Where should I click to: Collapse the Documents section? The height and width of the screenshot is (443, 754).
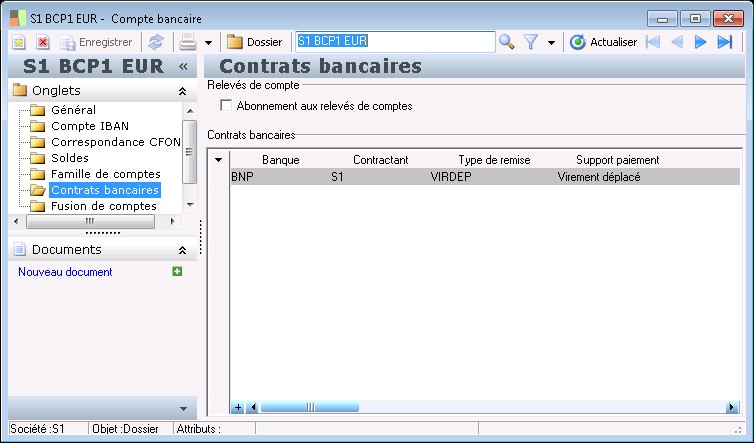coord(182,250)
